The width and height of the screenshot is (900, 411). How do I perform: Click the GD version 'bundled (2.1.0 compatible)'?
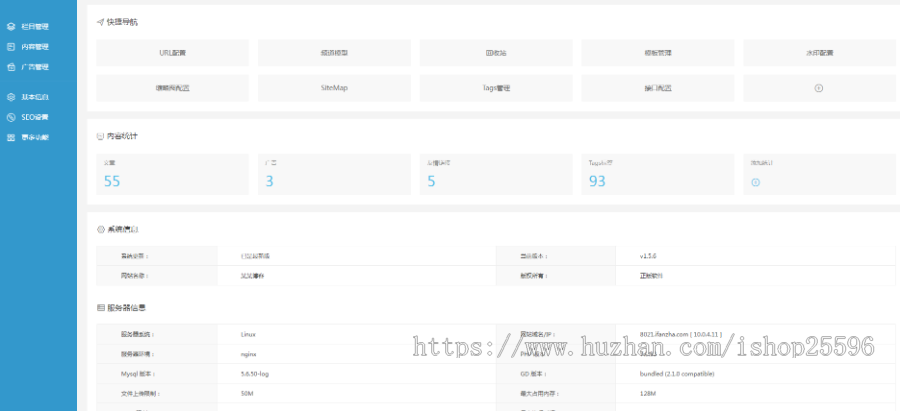coord(676,374)
